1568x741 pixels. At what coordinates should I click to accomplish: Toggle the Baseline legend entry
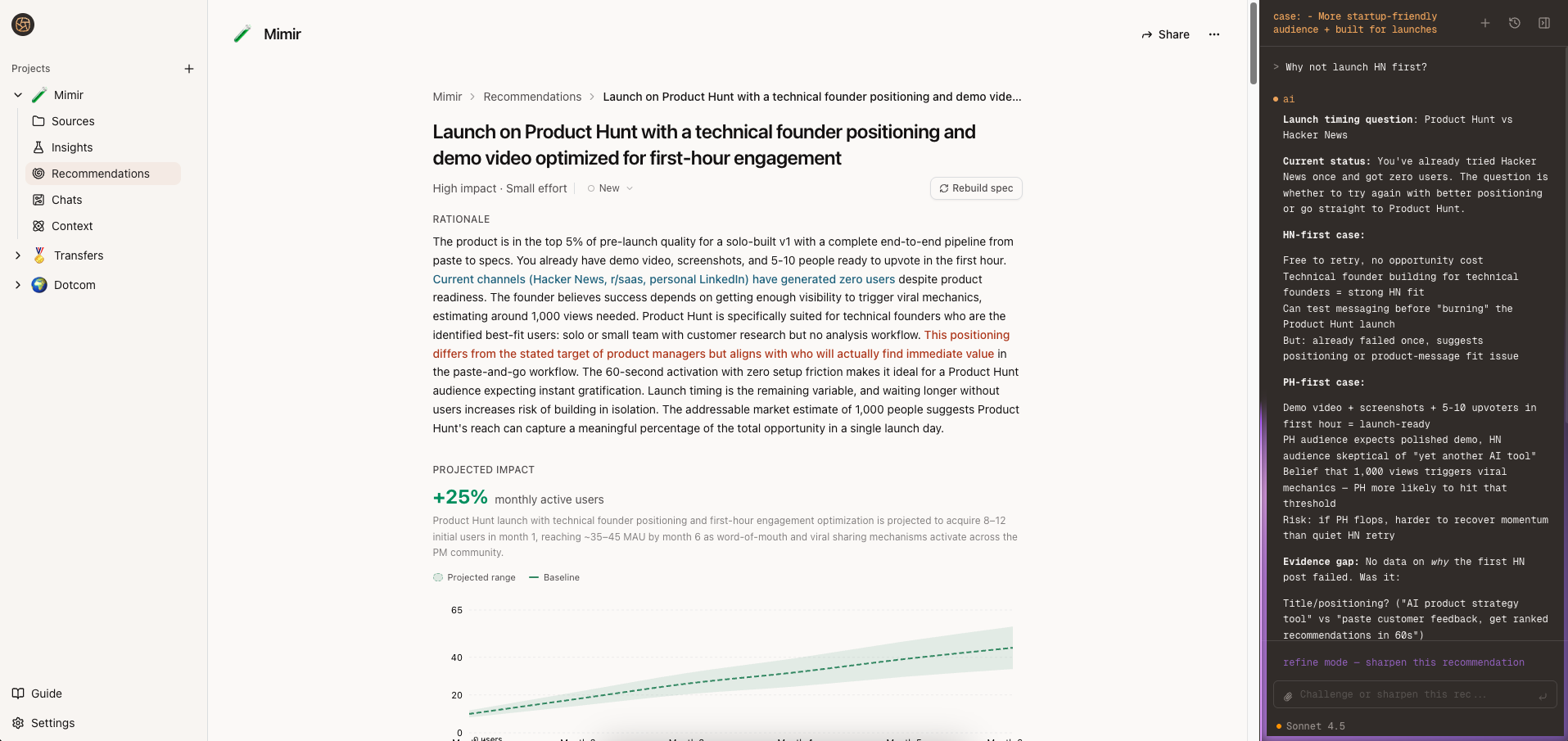[x=554, y=577]
